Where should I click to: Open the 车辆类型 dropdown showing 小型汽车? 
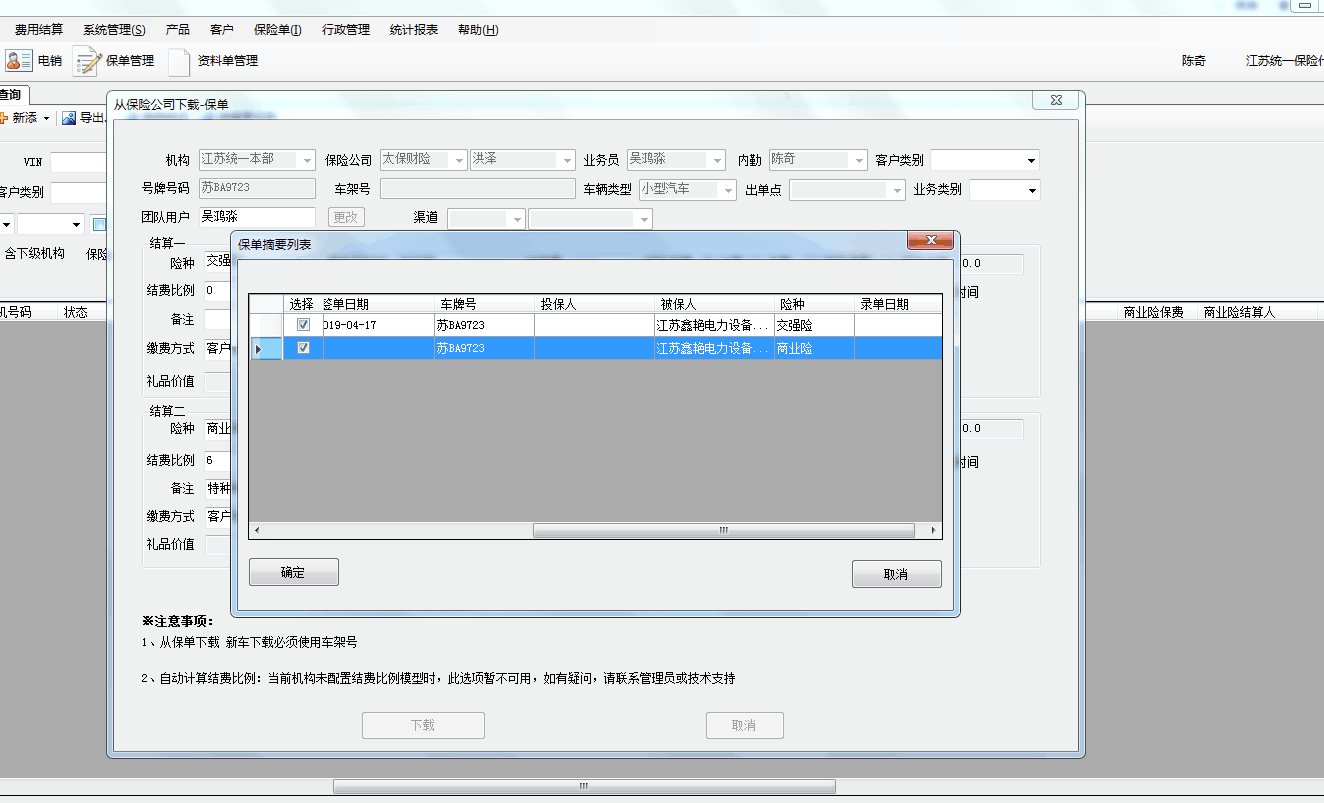[728, 190]
